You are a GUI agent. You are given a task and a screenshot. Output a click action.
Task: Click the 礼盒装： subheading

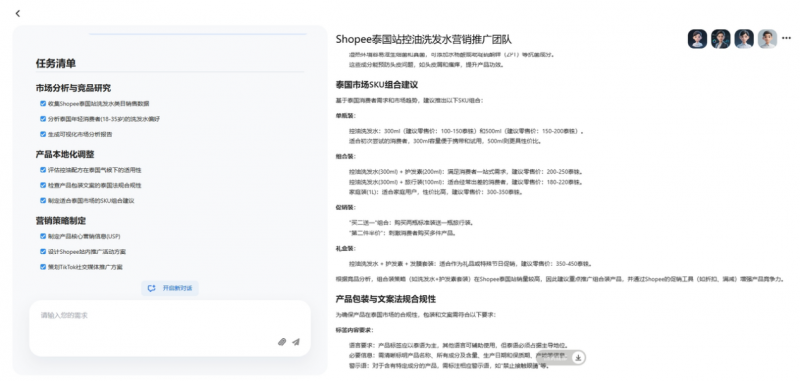pos(345,248)
